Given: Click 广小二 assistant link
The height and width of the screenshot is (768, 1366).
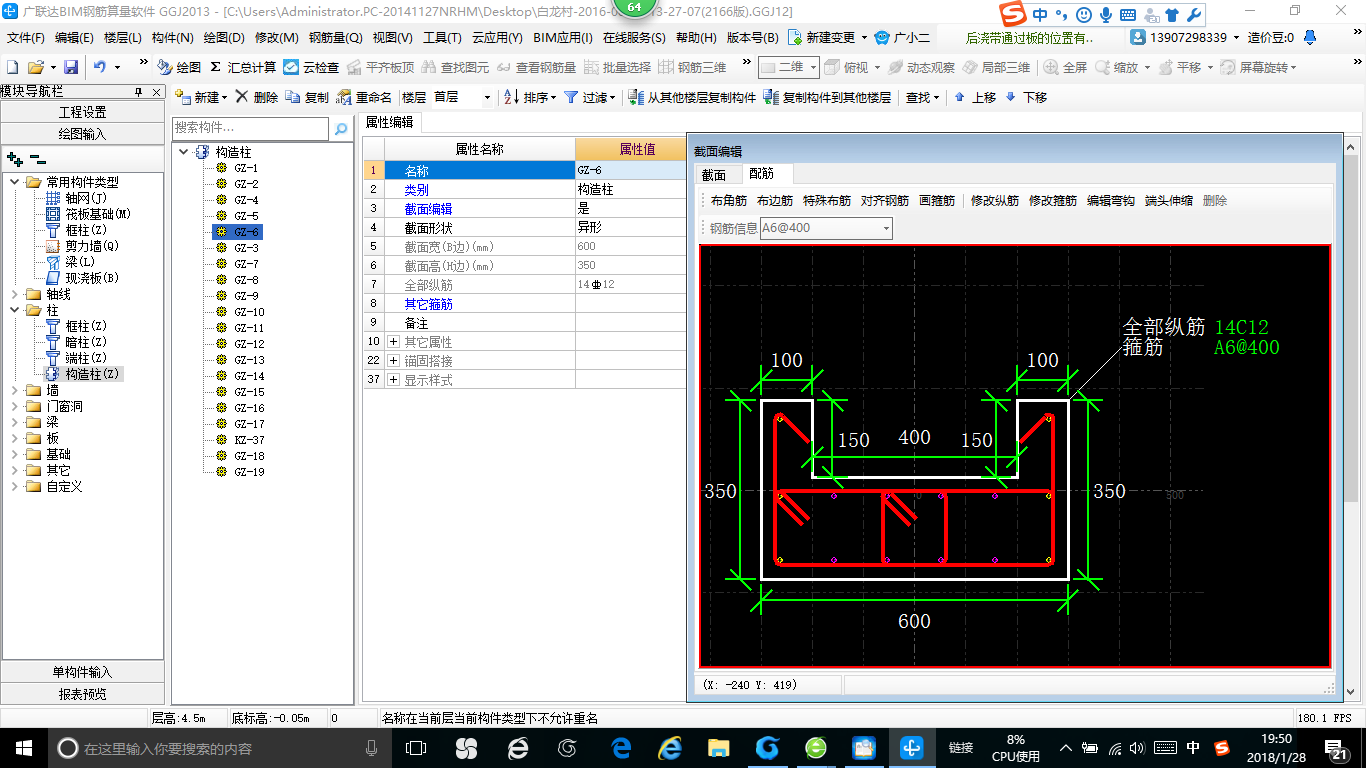Looking at the screenshot, I should tap(902, 38).
